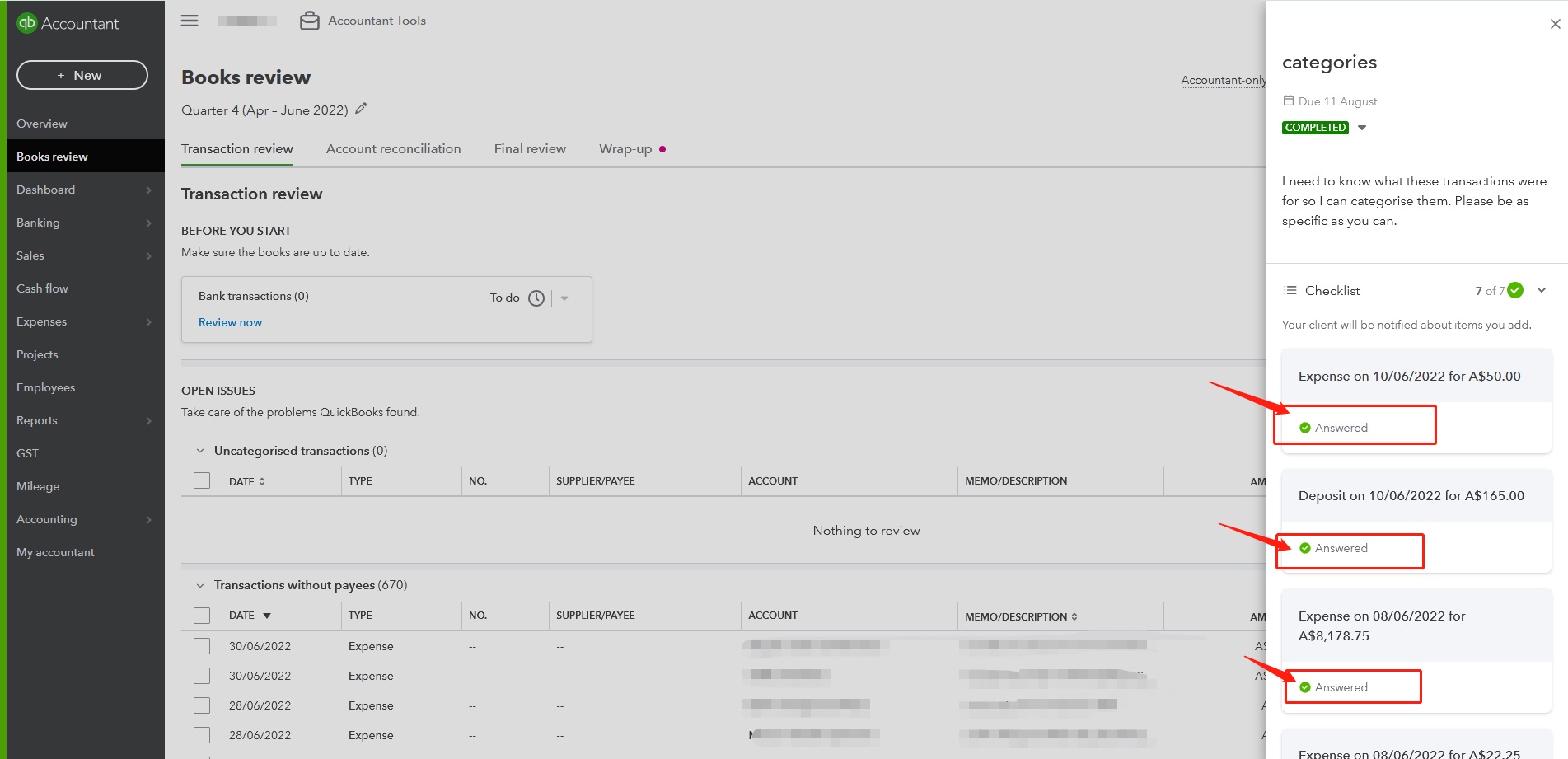Click the clock icon next to To do
1568x759 pixels.
pos(536,298)
